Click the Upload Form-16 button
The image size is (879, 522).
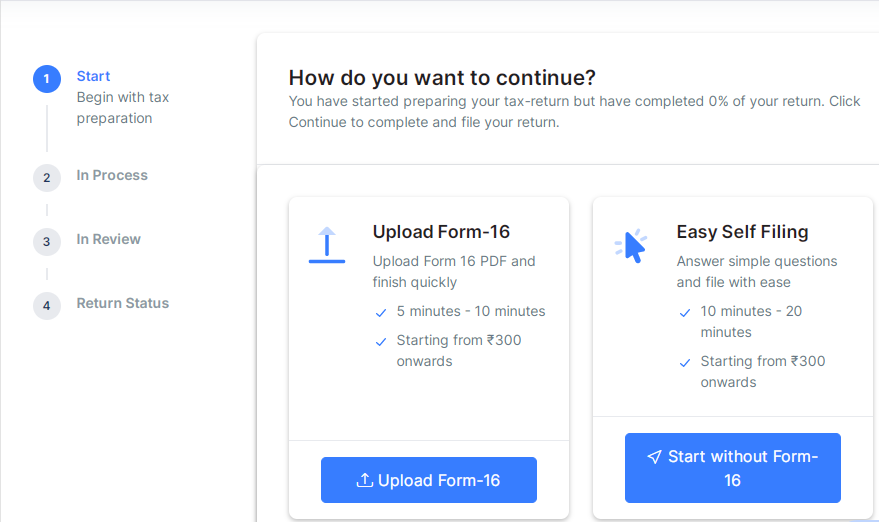point(429,480)
